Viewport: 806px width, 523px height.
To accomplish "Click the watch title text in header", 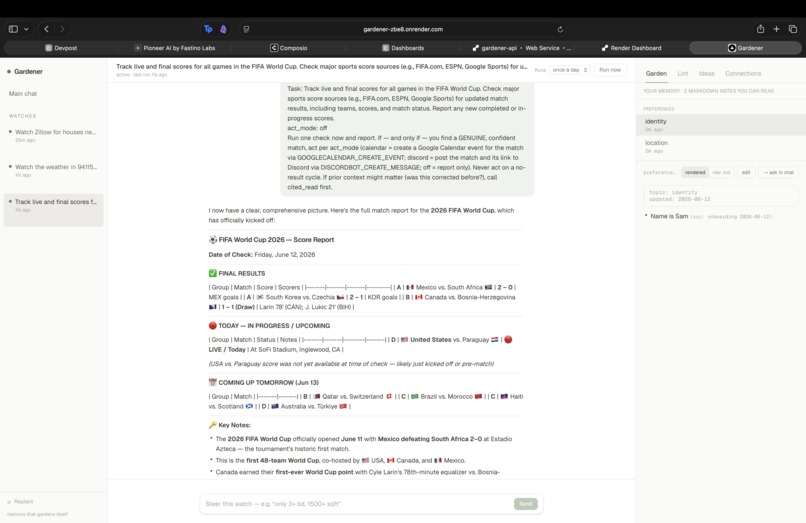I will [322, 66].
